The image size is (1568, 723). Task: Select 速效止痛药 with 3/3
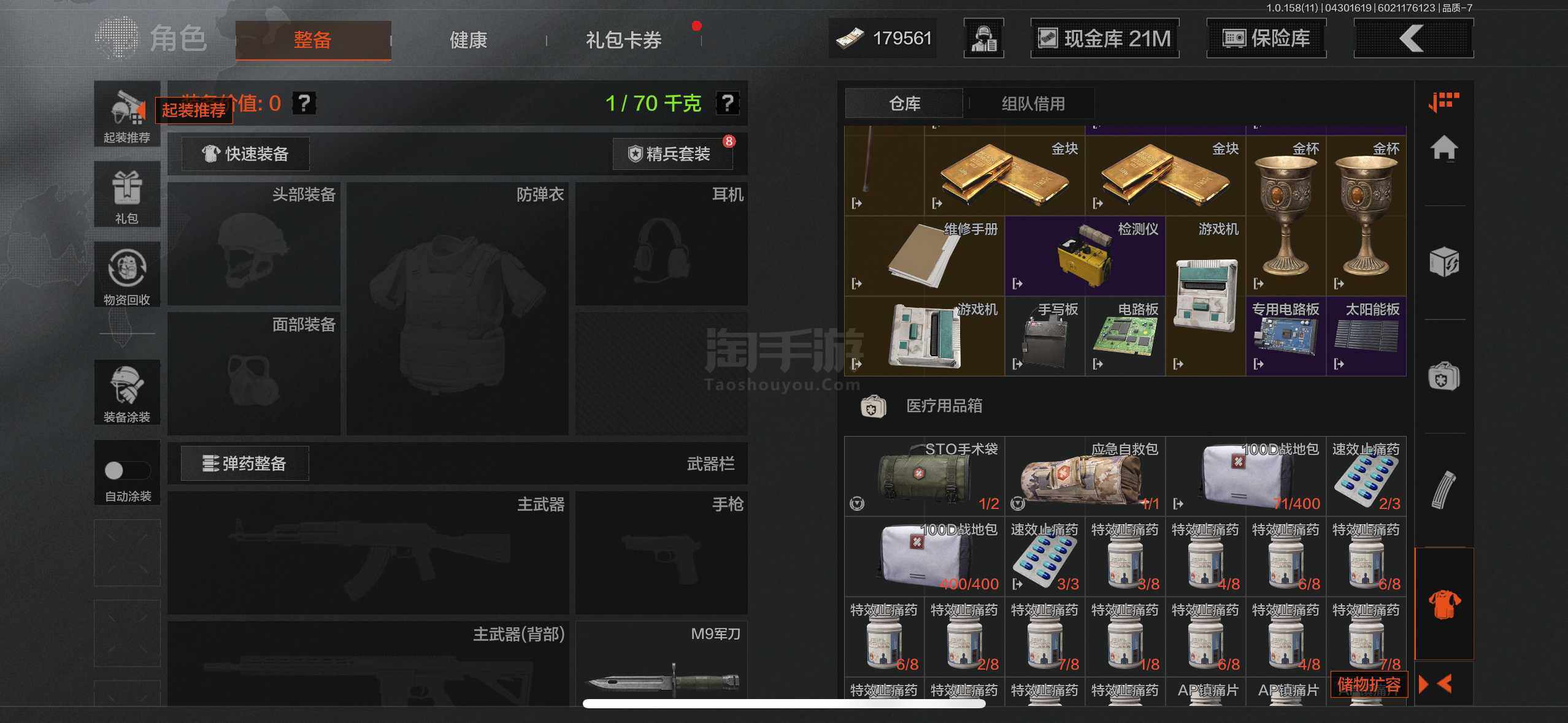pyautogui.click(x=1045, y=557)
